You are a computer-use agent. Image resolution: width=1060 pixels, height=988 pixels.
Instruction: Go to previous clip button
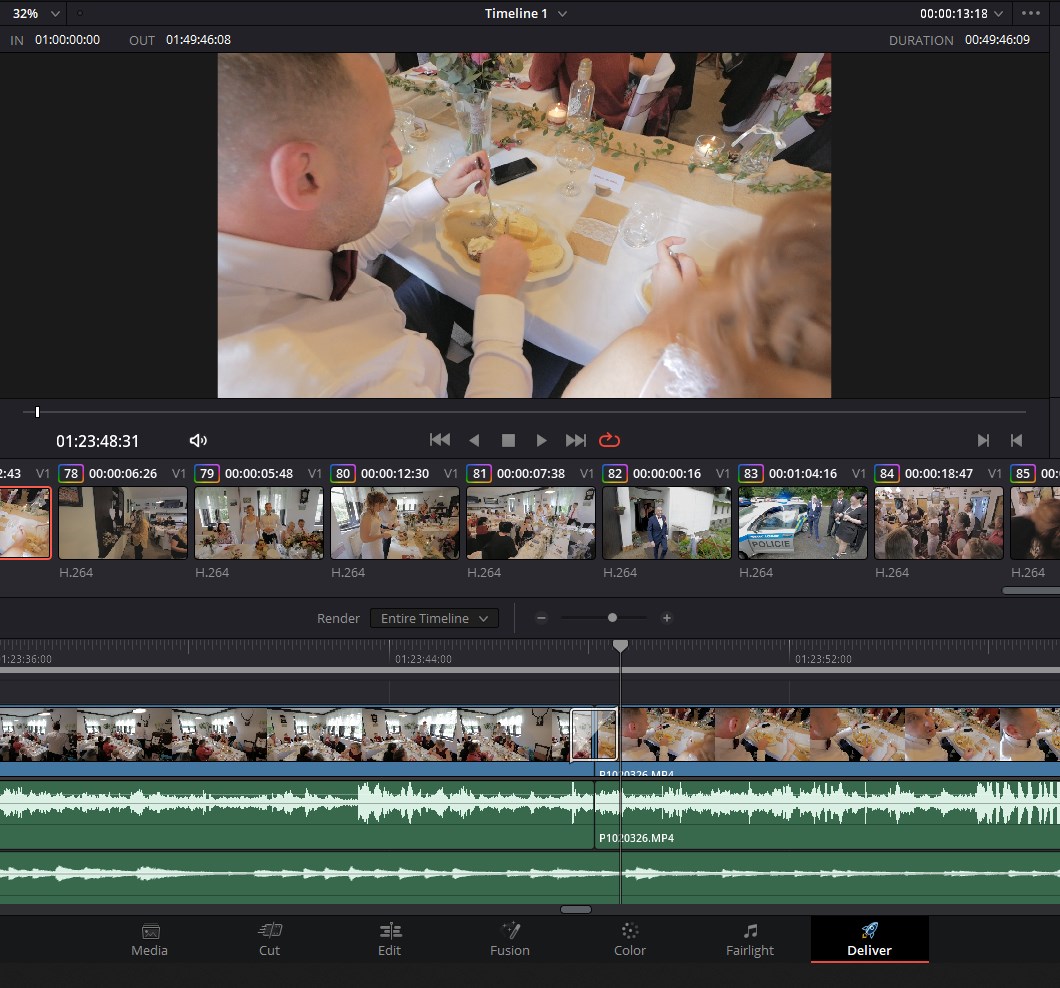coord(1016,441)
